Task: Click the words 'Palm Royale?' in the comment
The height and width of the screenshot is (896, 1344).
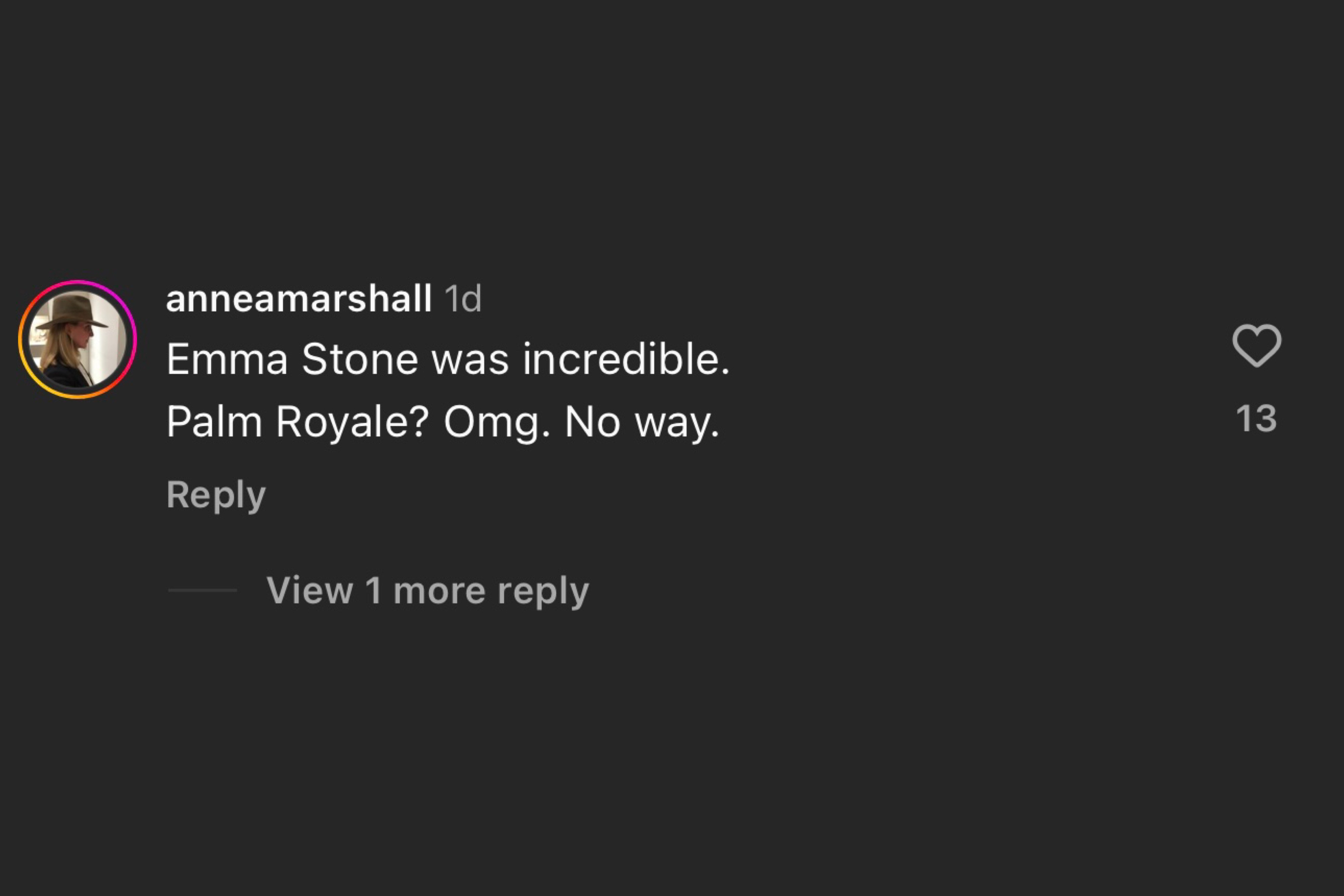Action: (297, 423)
